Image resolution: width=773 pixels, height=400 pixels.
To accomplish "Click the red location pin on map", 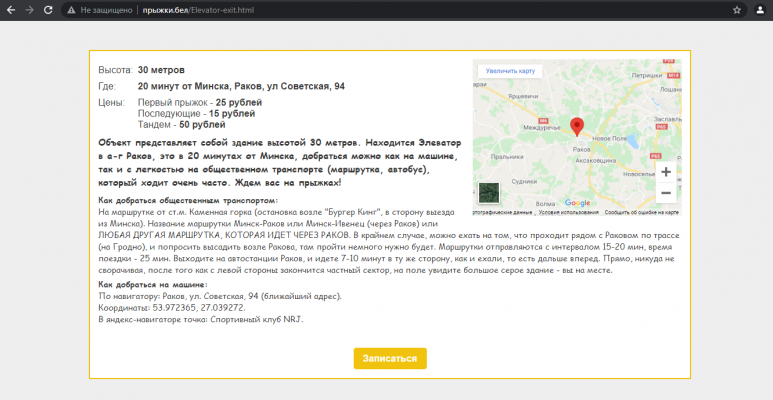I will click(x=576, y=126).
